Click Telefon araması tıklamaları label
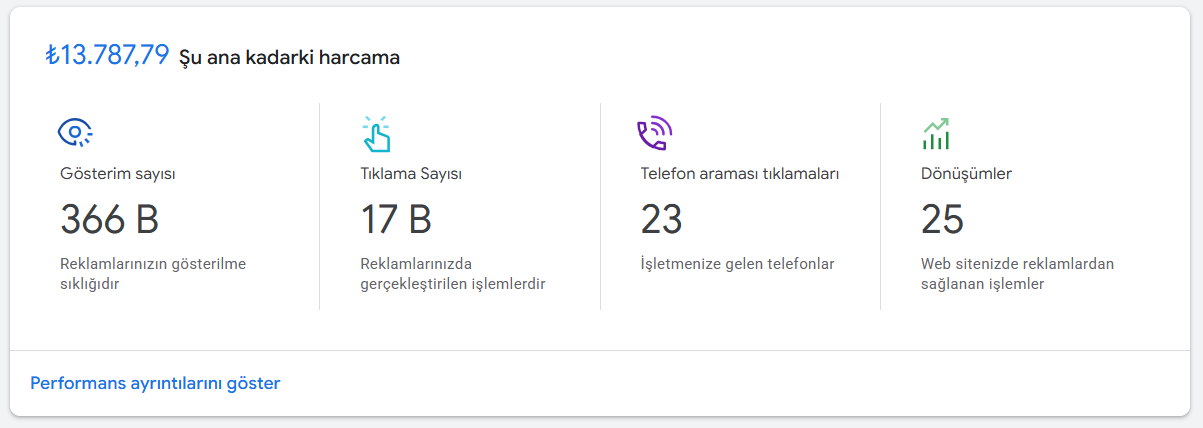The width and height of the screenshot is (1203, 428). [739, 174]
